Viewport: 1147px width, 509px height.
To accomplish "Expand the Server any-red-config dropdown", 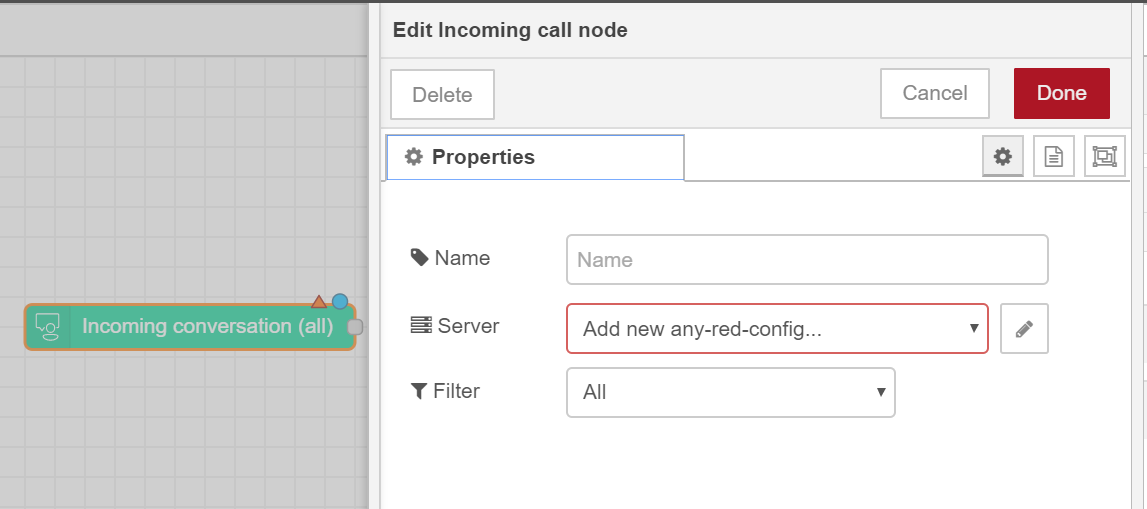I will (x=778, y=328).
